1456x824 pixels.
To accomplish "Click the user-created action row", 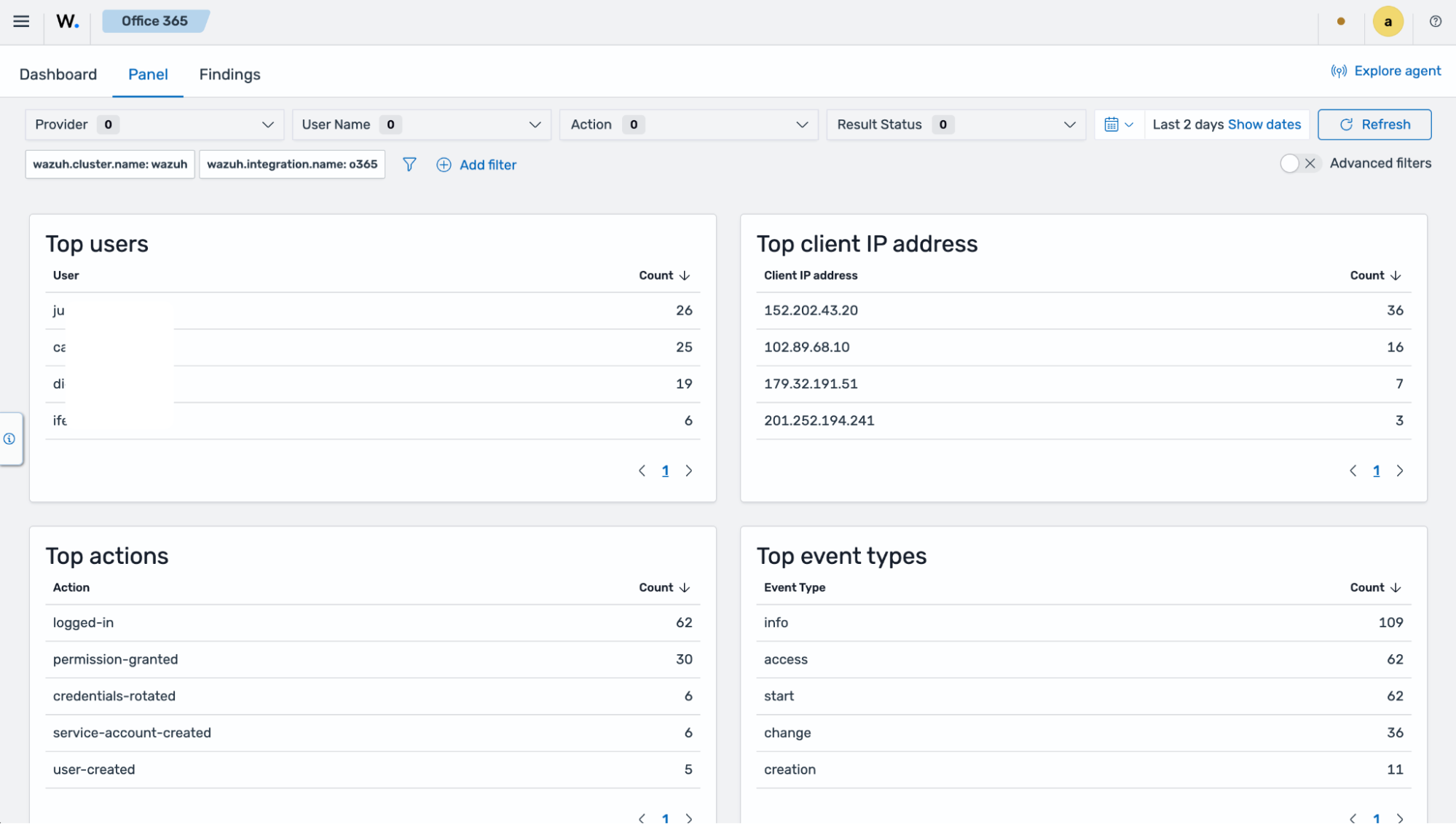I will 372,769.
